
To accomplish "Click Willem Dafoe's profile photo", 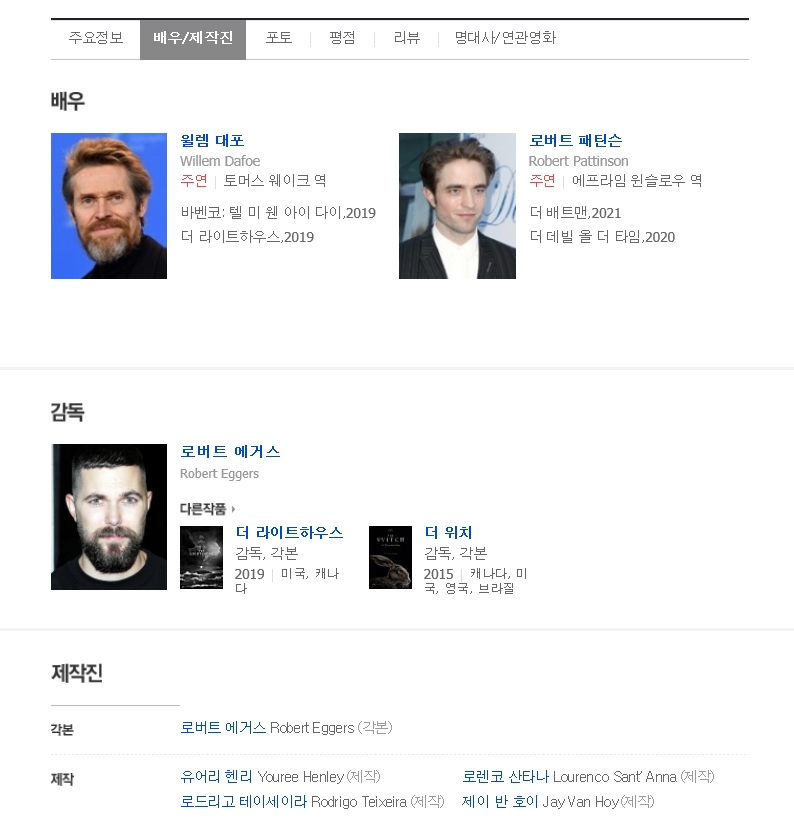I will pyautogui.click(x=109, y=206).
